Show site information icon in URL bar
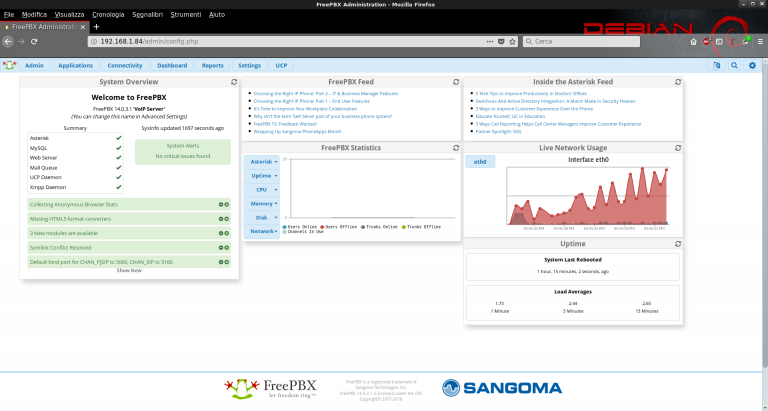This screenshot has height=411, width=768. click(94, 42)
